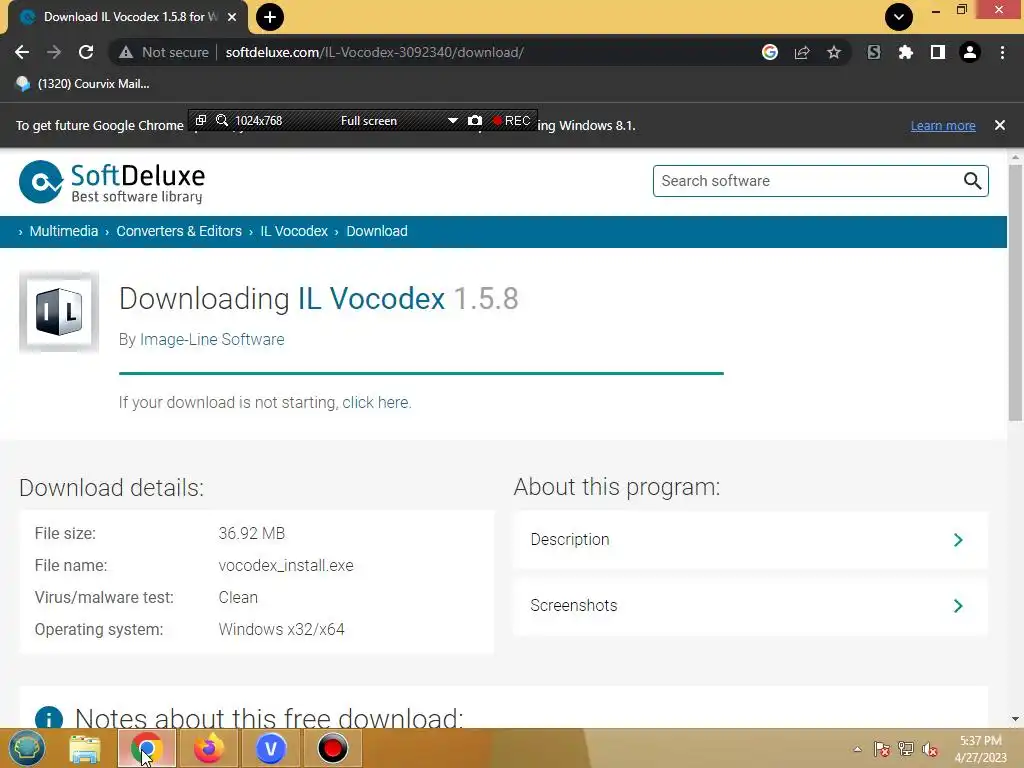Go back to the previous page
Screen dimensions: 1024x768
pos(22,52)
